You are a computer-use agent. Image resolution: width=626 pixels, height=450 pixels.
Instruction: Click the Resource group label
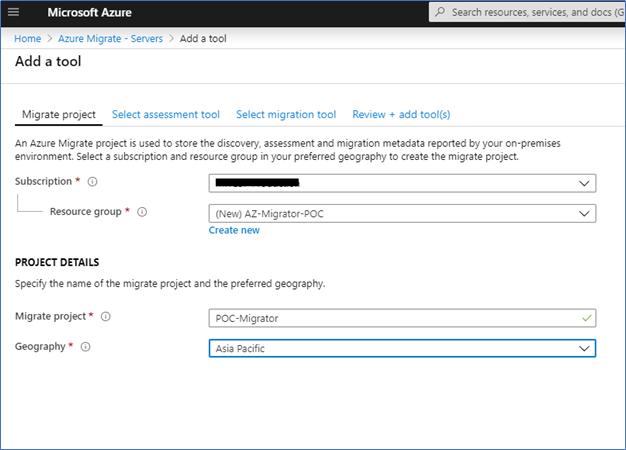85,212
